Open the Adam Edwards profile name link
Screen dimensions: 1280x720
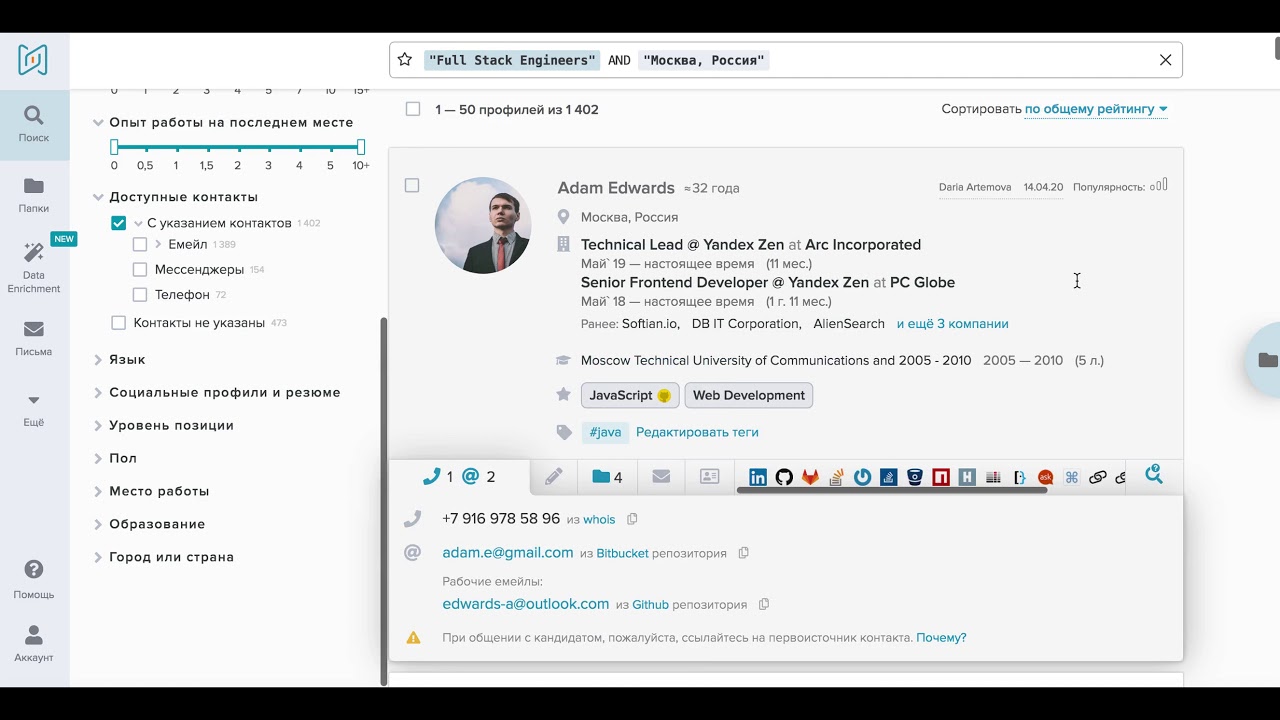pyautogui.click(x=616, y=188)
